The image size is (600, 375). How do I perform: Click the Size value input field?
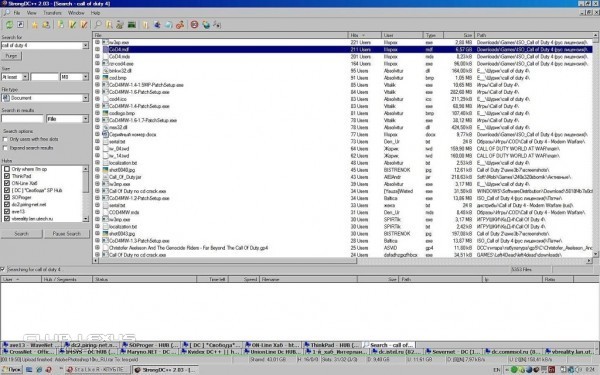click(44, 77)
